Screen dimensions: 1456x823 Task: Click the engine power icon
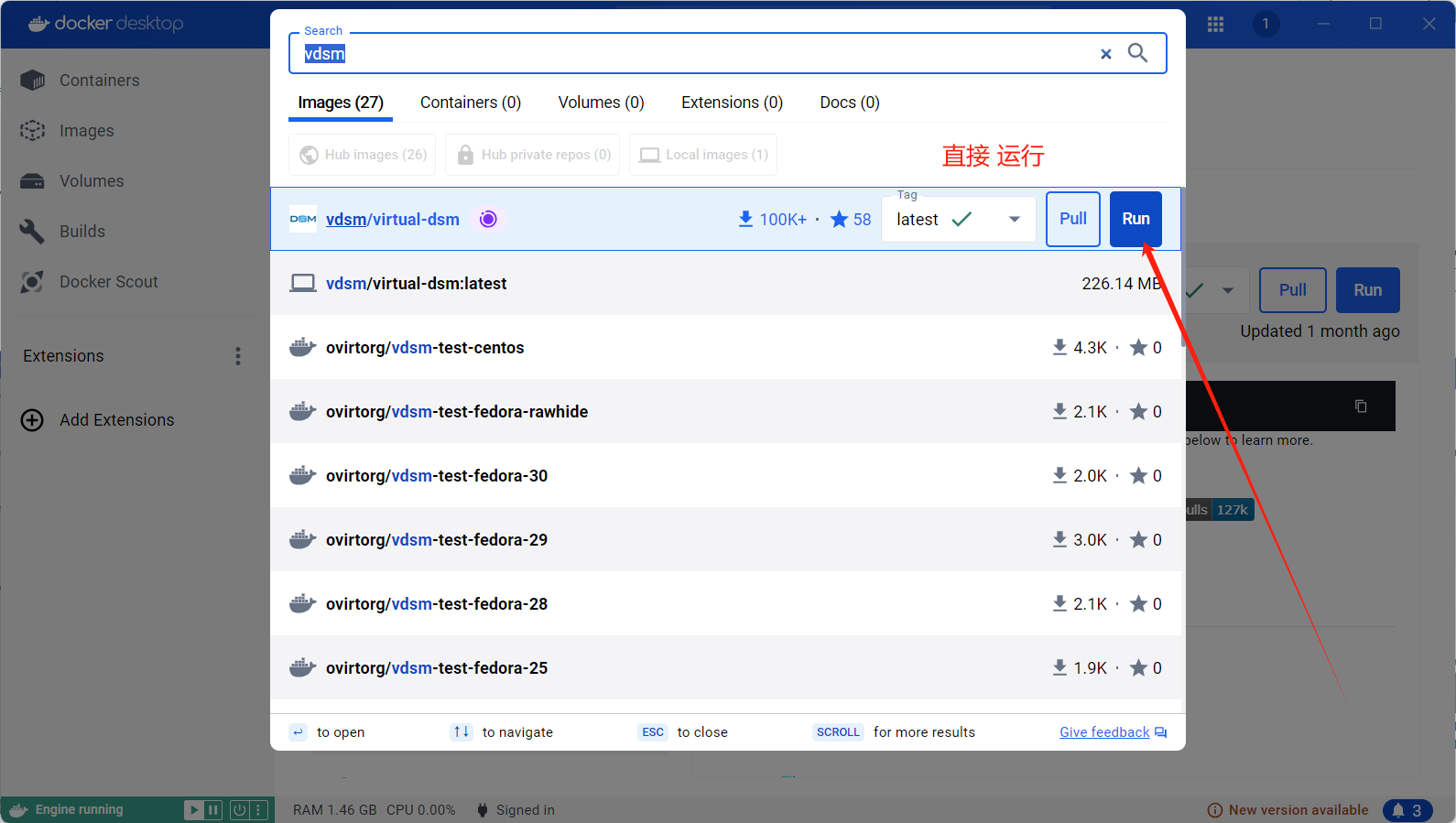coord(239,810)
